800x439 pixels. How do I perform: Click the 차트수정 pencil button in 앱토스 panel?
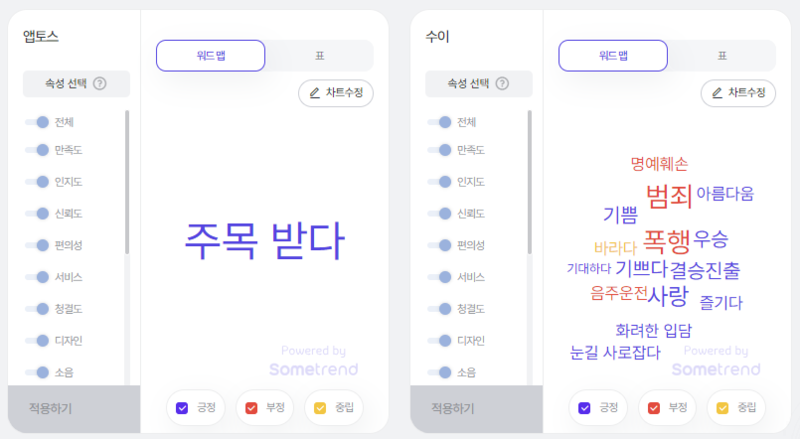336,93
